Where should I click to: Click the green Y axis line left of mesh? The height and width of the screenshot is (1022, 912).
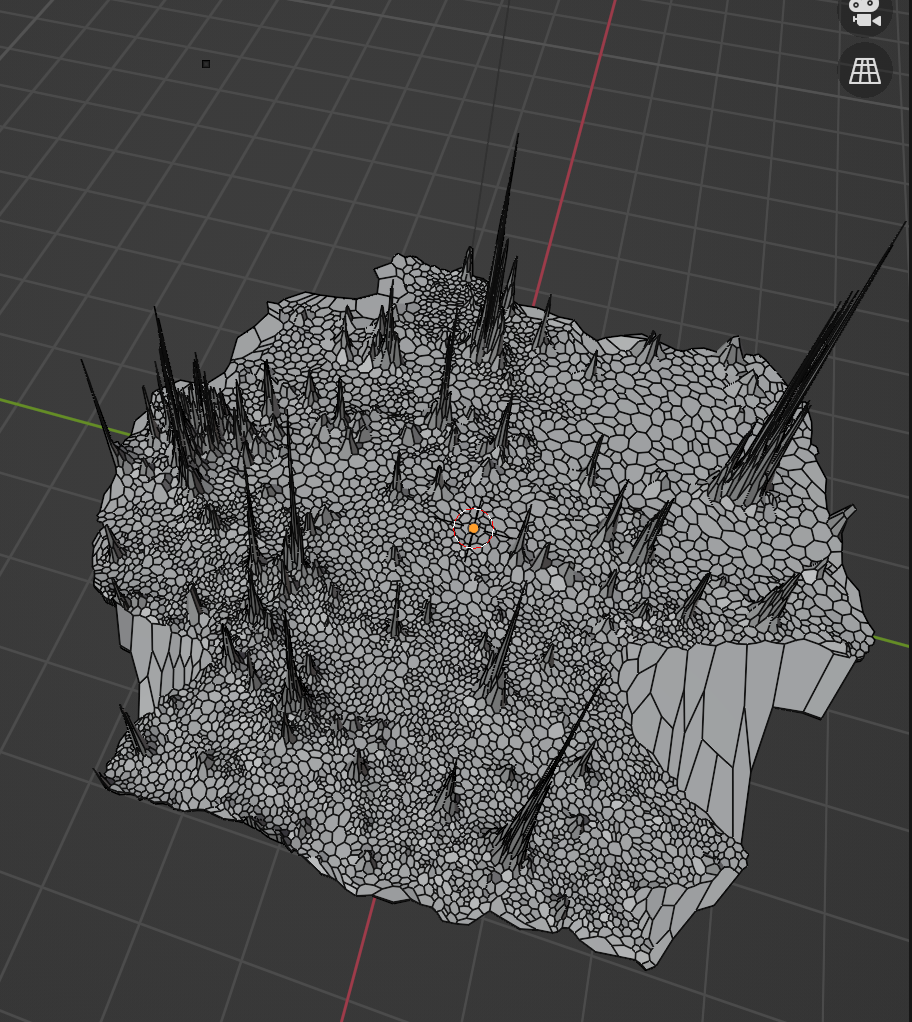click(x=50, y=412)
